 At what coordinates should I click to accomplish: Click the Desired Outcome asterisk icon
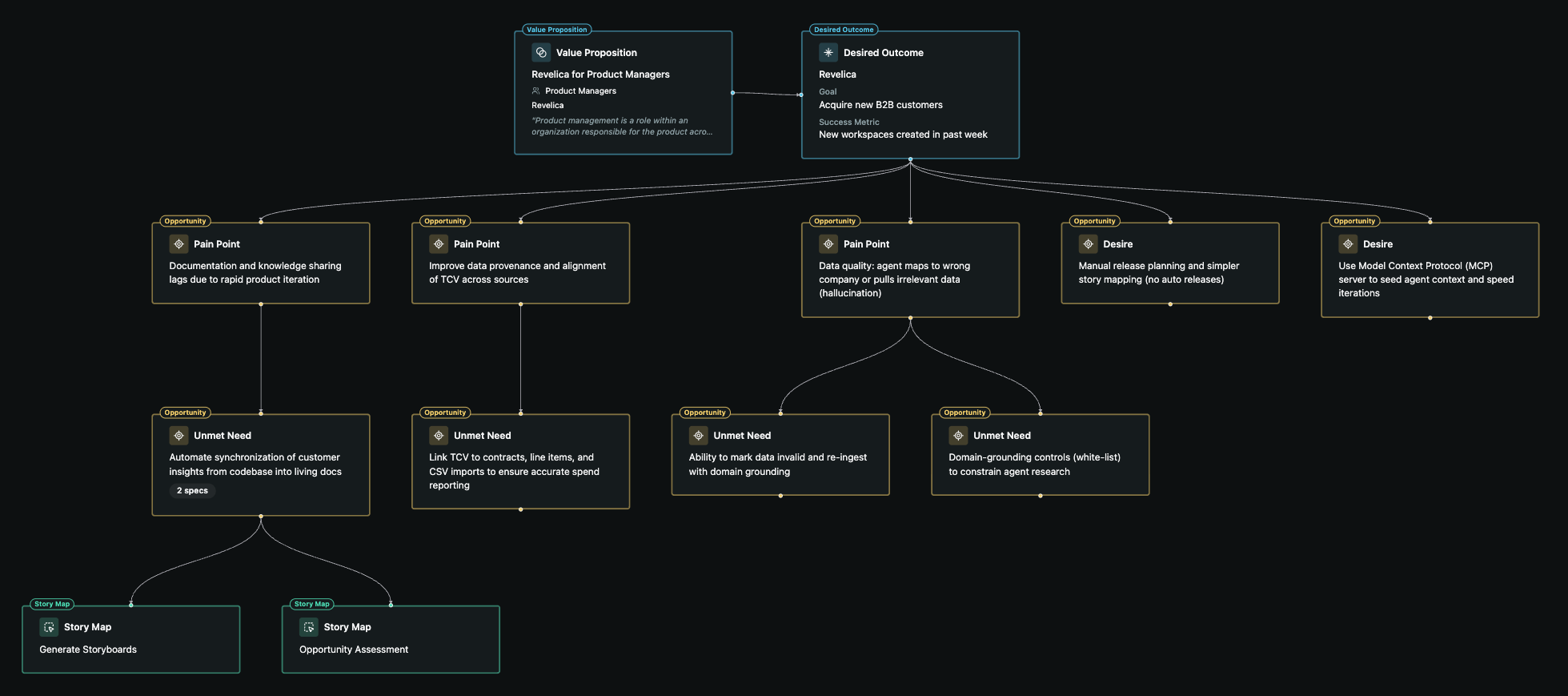[x=828, y=53]
